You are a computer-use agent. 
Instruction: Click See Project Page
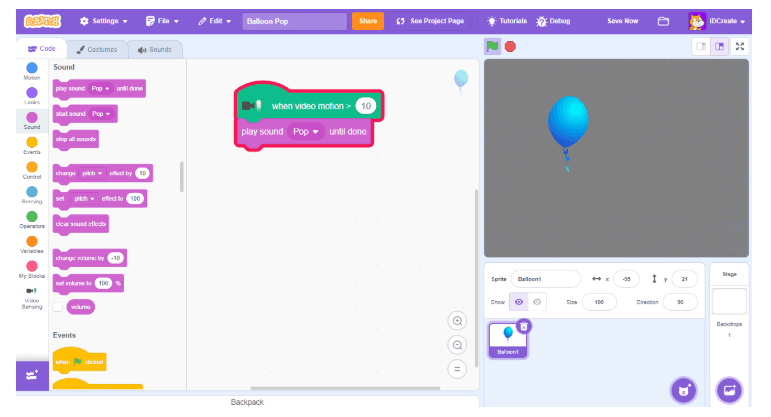click(430, 21)
